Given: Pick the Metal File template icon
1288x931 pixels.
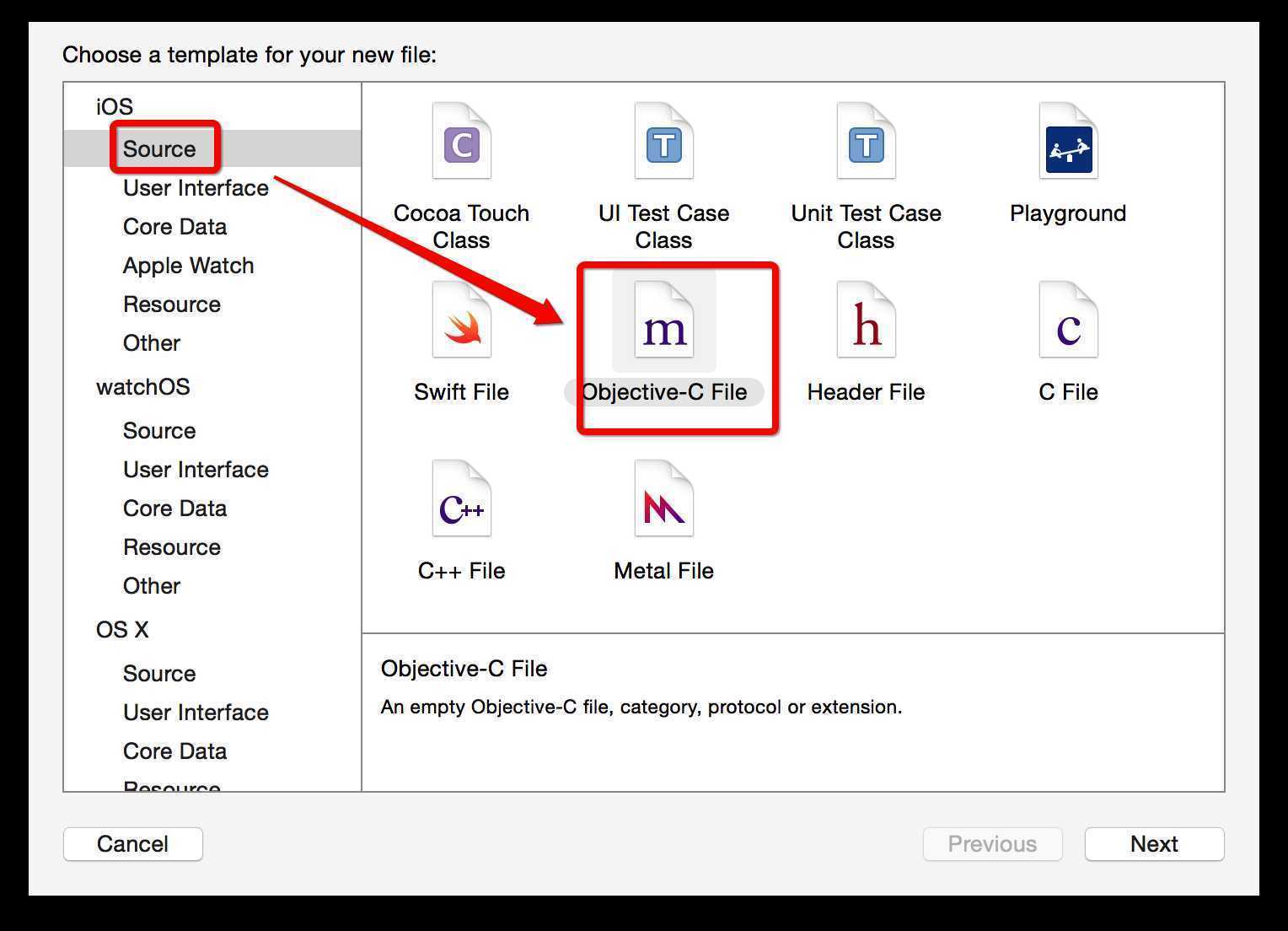Looking at the screenshot, I should click(x=663, y=498).
